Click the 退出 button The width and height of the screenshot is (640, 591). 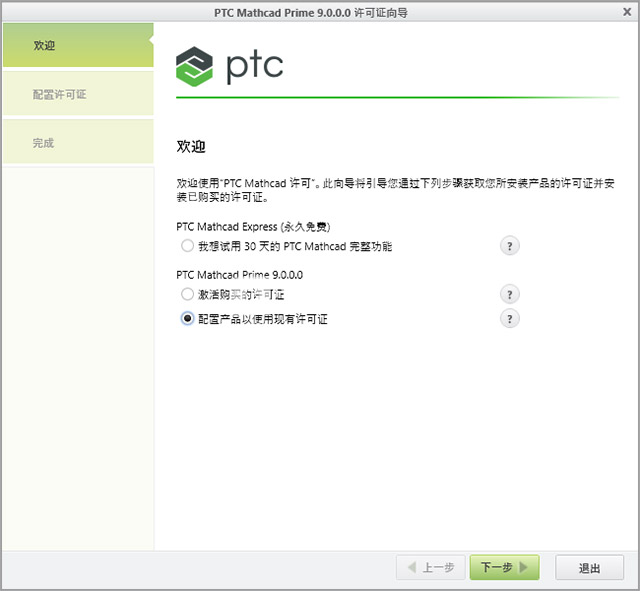click(x=589, y=567)
